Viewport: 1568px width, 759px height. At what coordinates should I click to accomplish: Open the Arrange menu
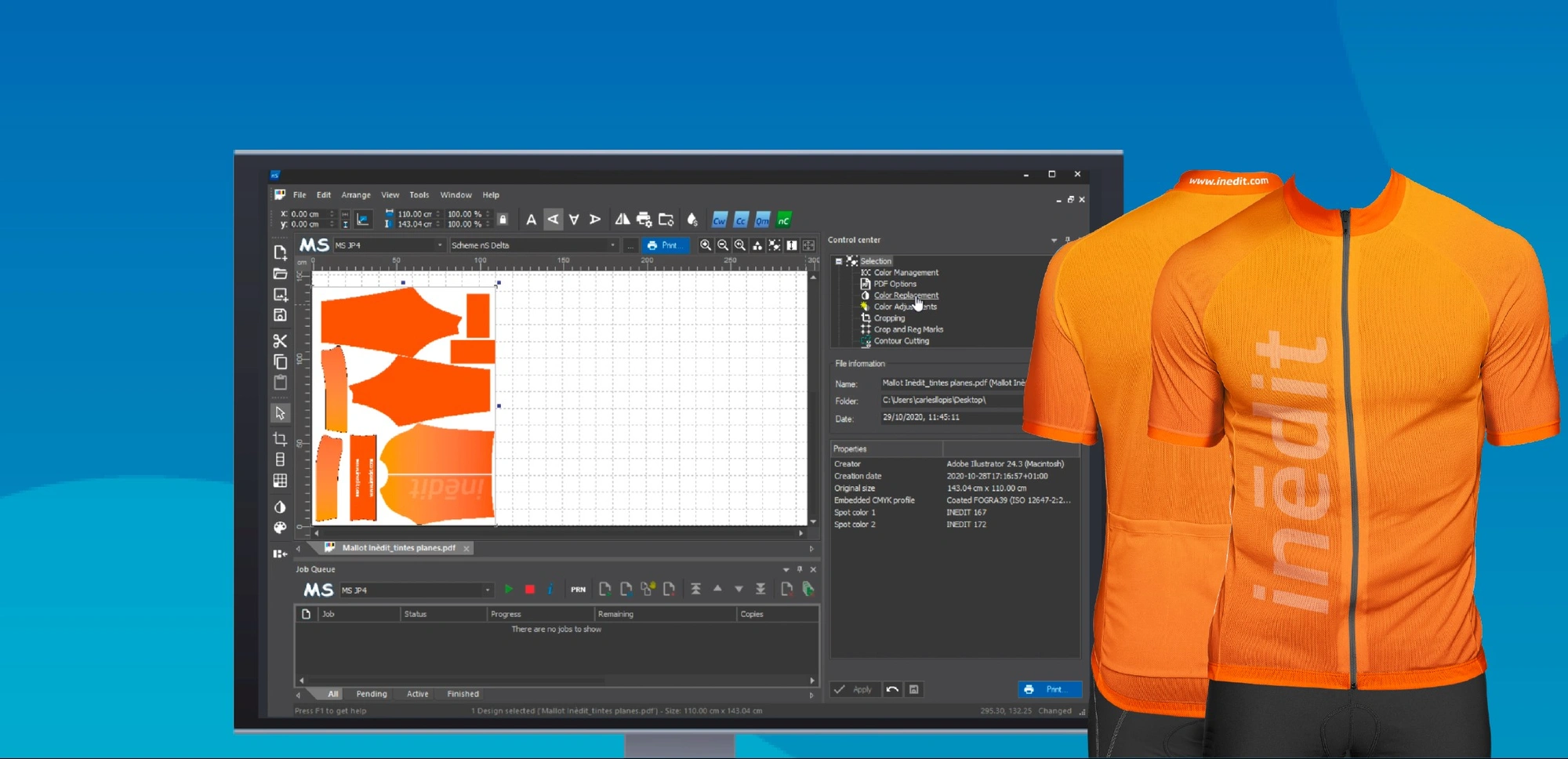tap(356, 195)
